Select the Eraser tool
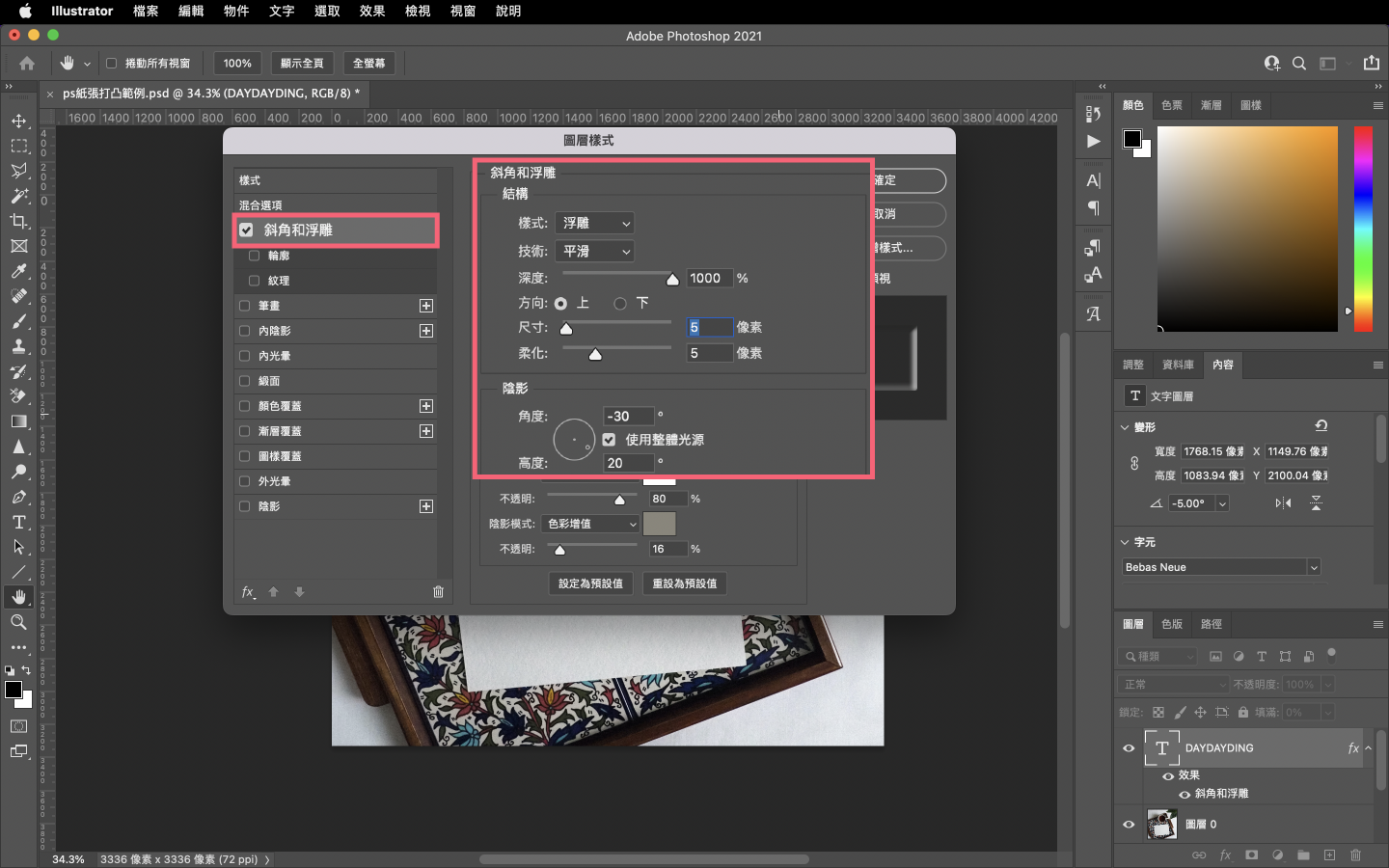Screen dimensions: 1389x868 pyautogui.click(x=18, y=396)
